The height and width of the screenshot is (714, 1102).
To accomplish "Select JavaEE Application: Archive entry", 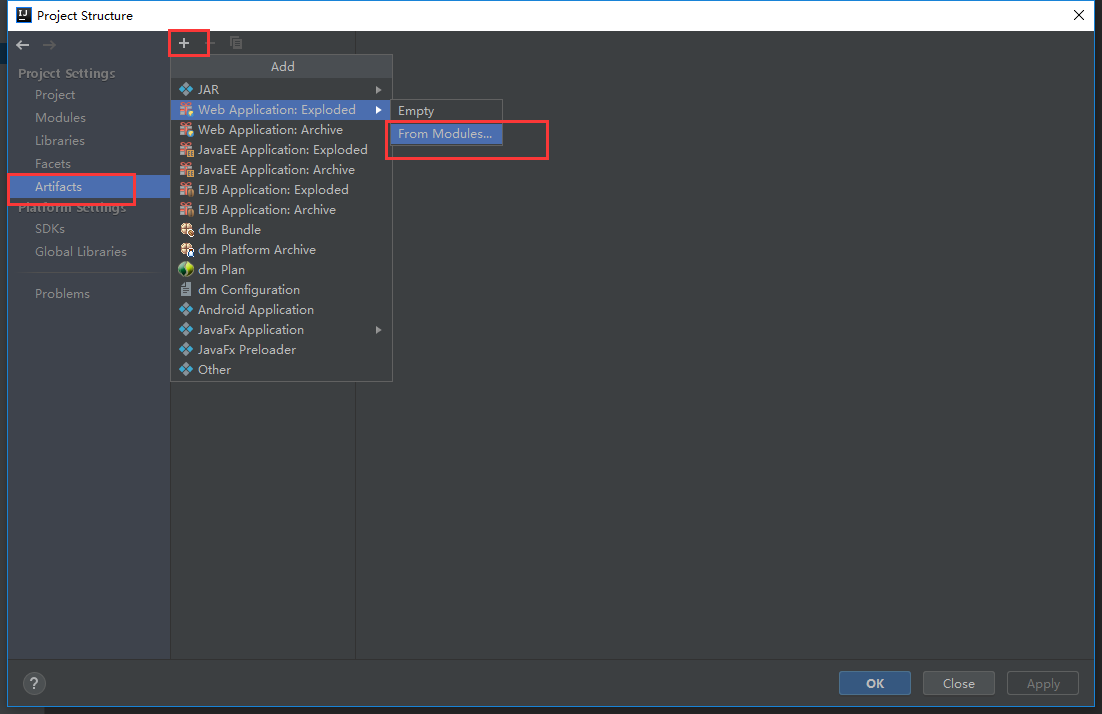I will click(x=281, y=169).
